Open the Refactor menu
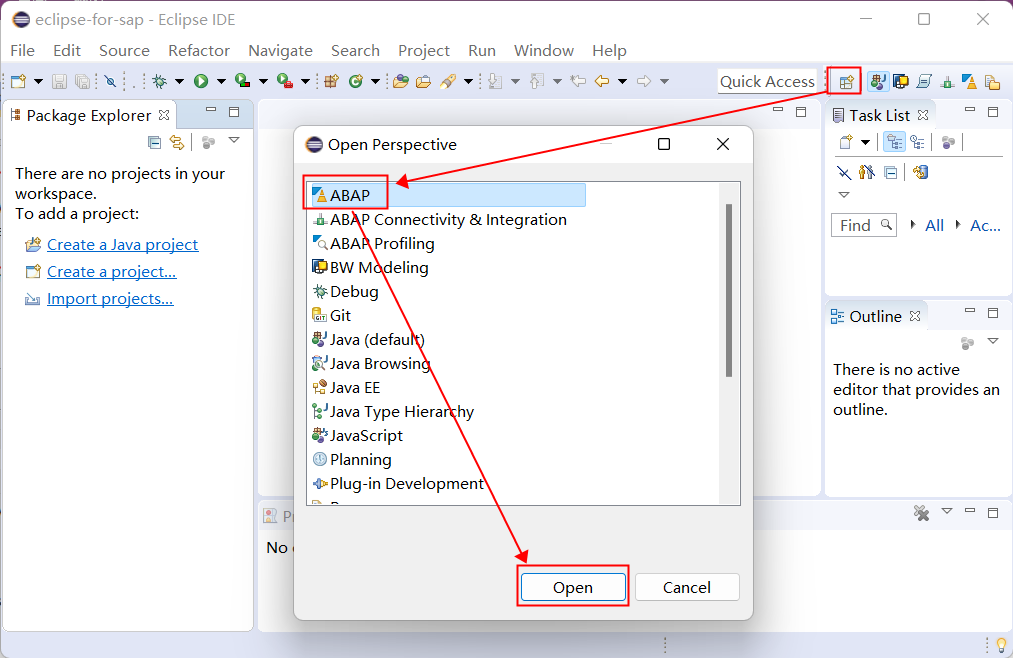1014x658 pixels. coord(199,50)
